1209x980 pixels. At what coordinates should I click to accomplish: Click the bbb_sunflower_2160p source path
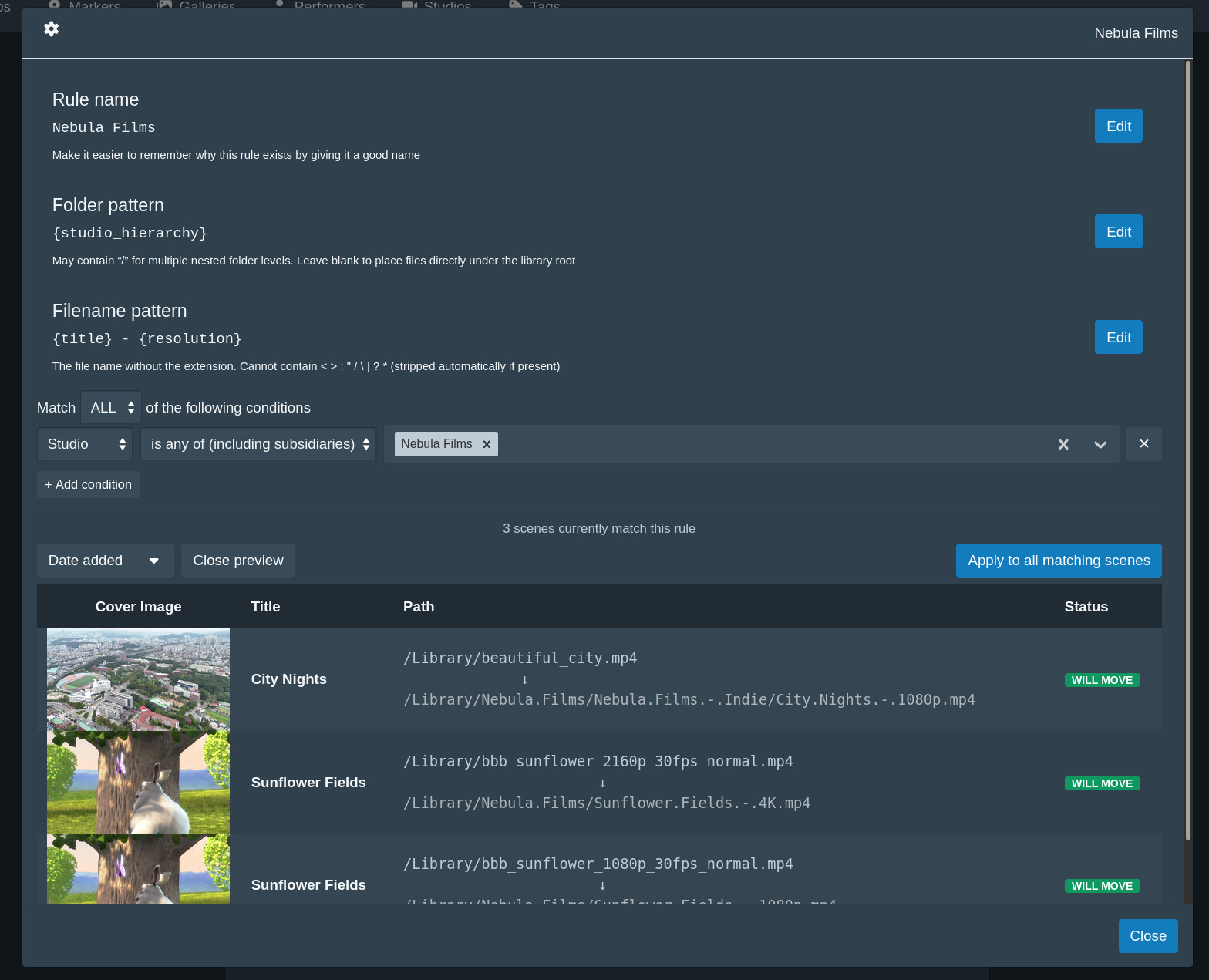[598, 762]
